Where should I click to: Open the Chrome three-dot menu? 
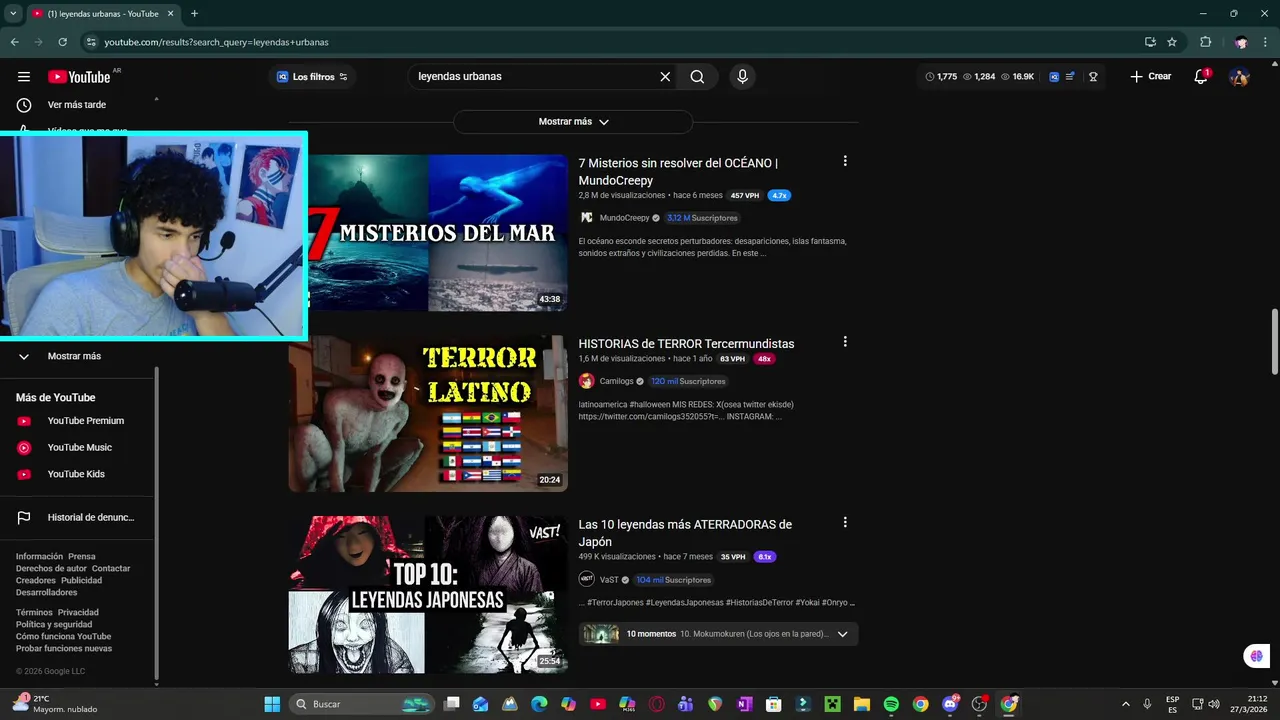tap(1266, 42)
